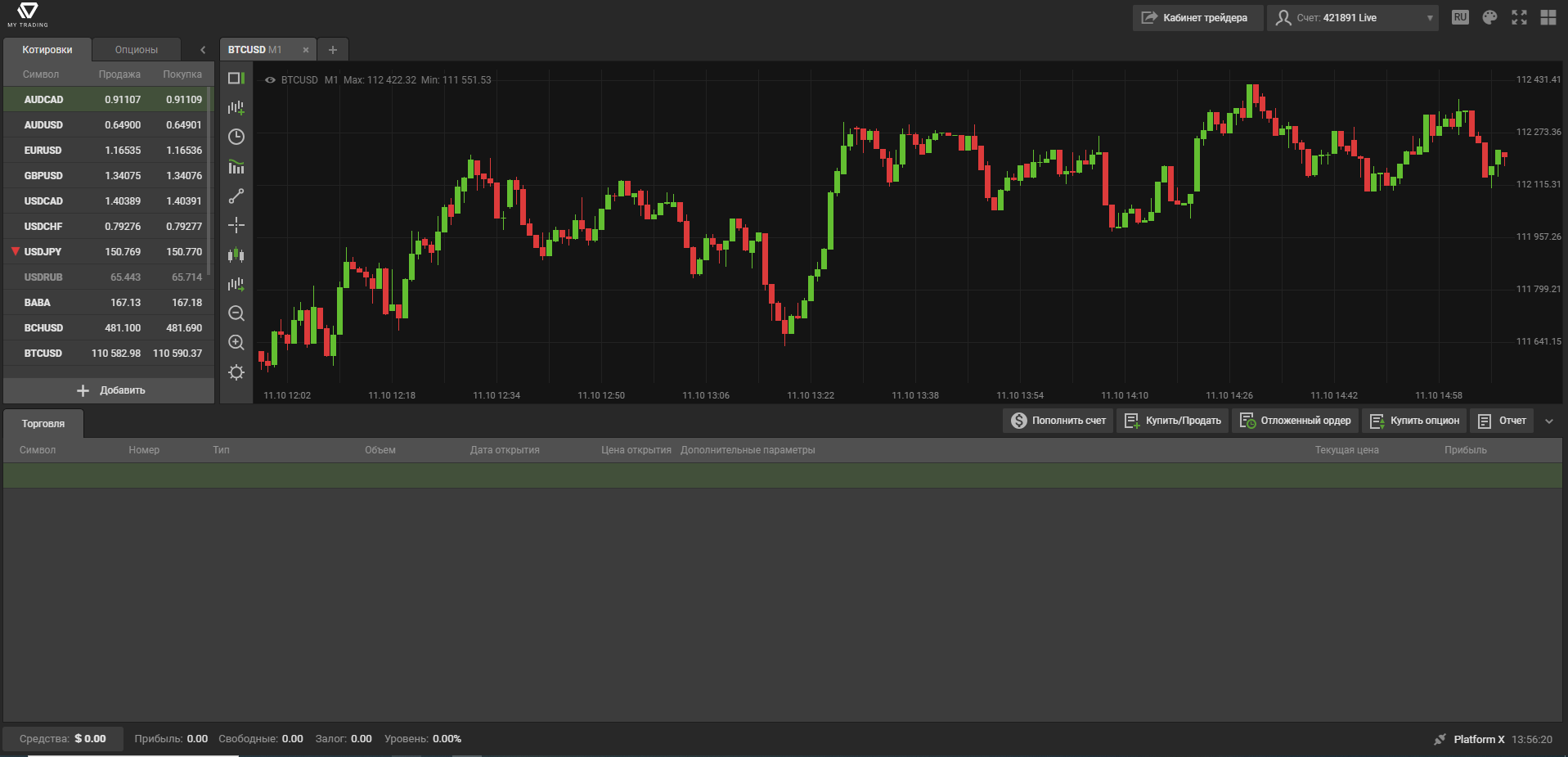
Task: Zoom out the BTCUSD chart
Action: 236,313
